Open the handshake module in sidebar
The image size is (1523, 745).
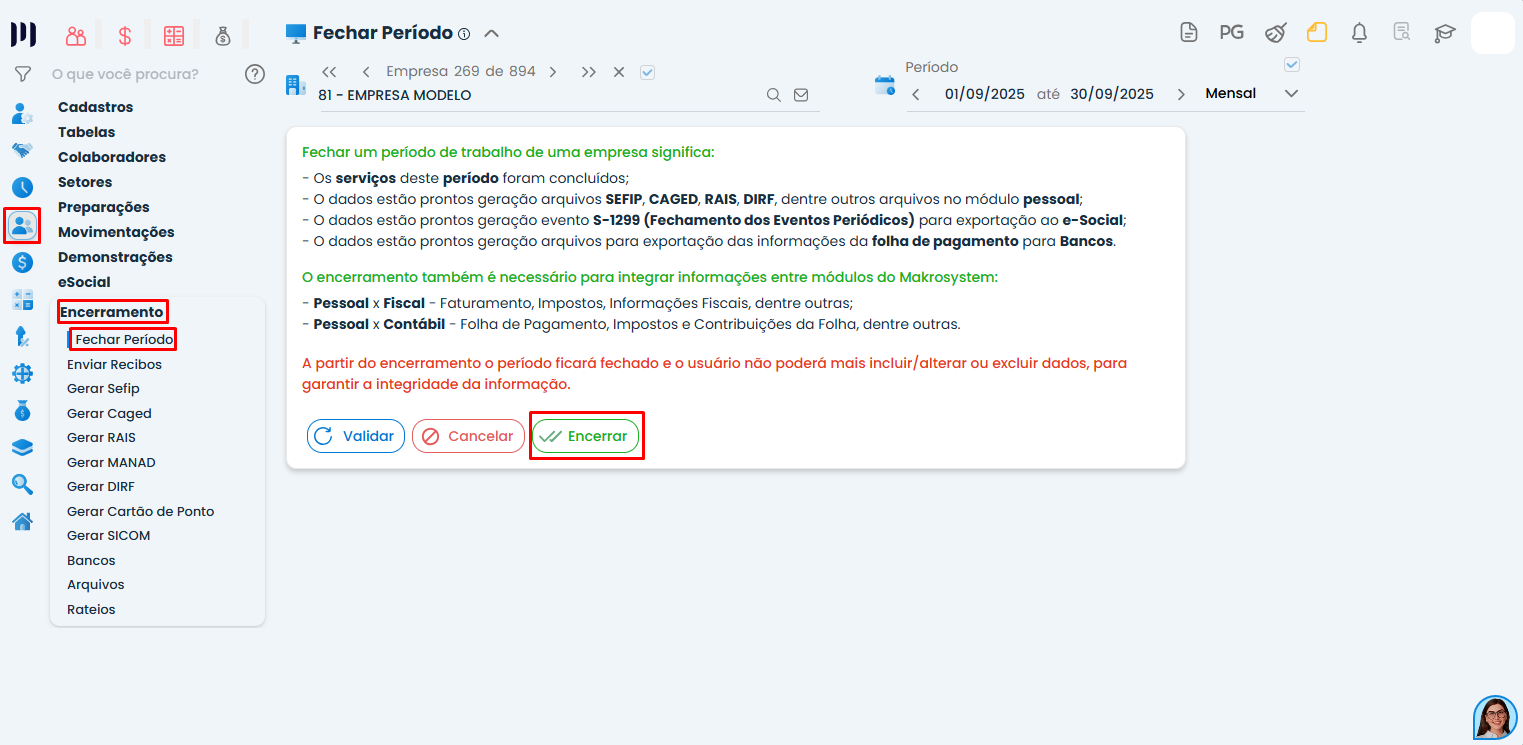pos(22,150)
